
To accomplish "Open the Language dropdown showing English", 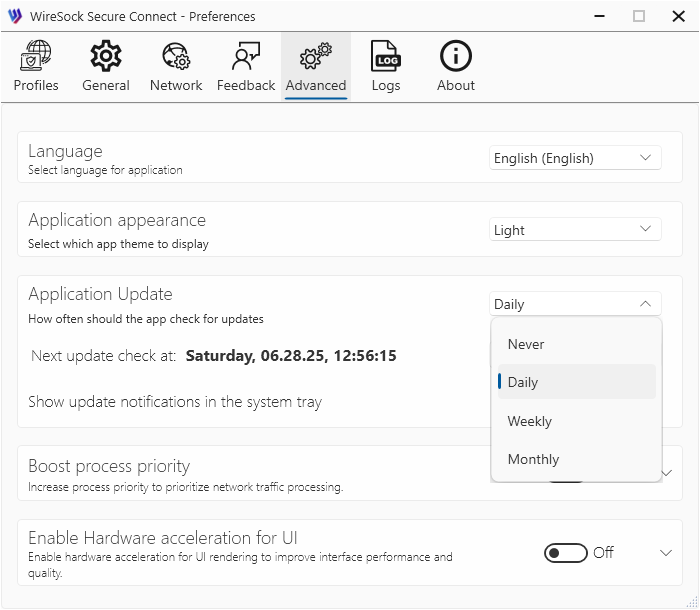I will coord(575,158).
